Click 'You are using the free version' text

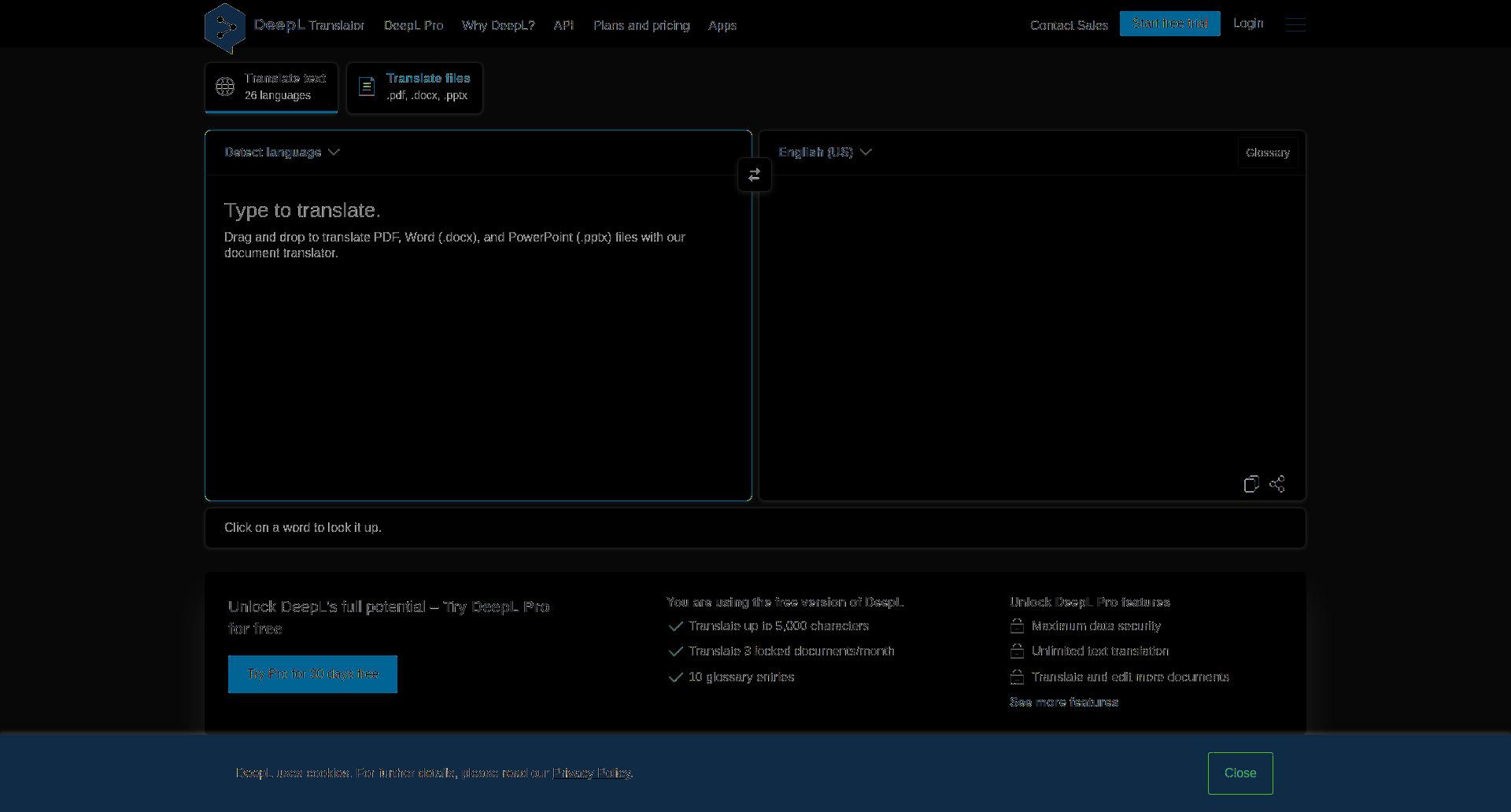coord(785,603)
